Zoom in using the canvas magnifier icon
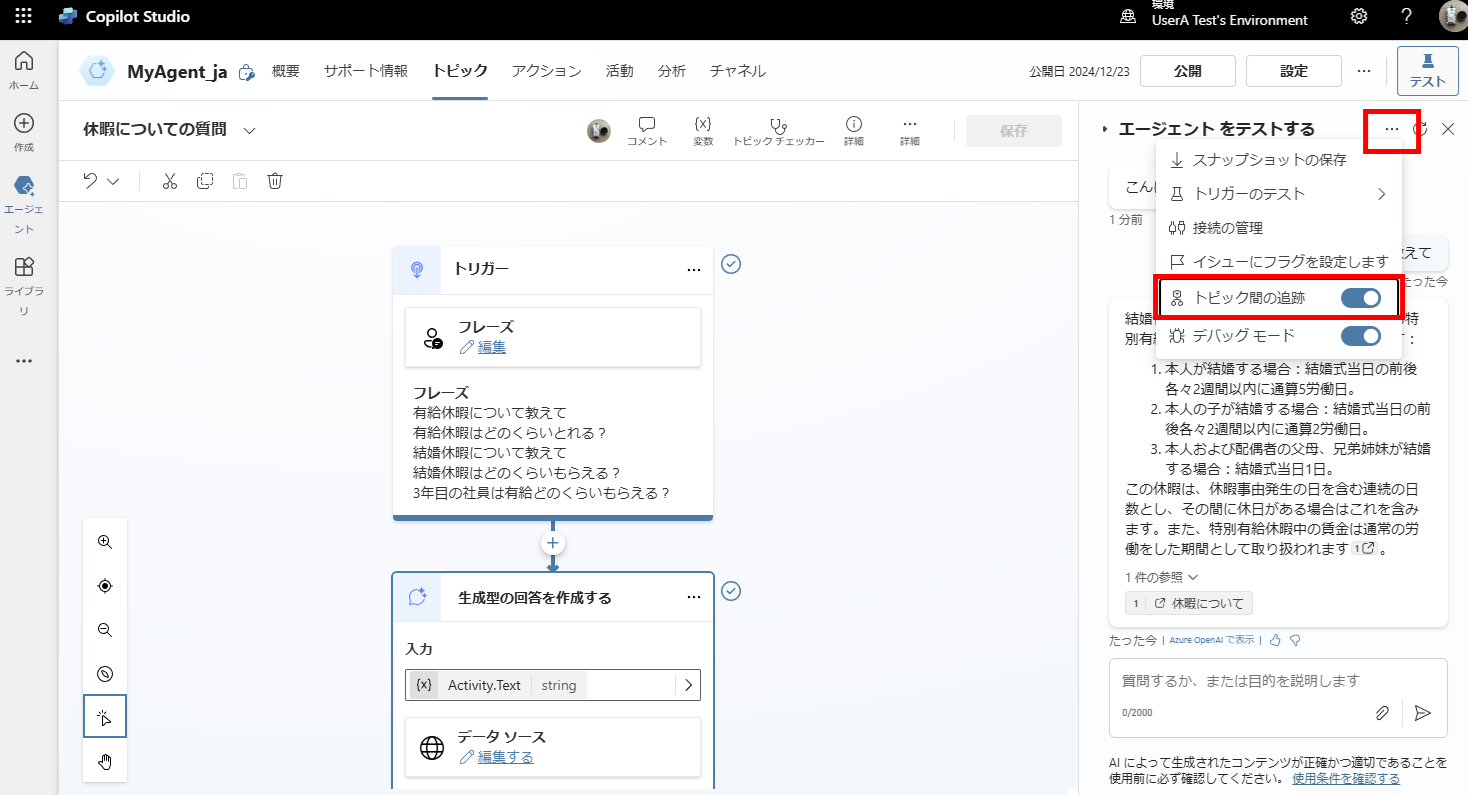The image size is (1468, 795). 104,541
